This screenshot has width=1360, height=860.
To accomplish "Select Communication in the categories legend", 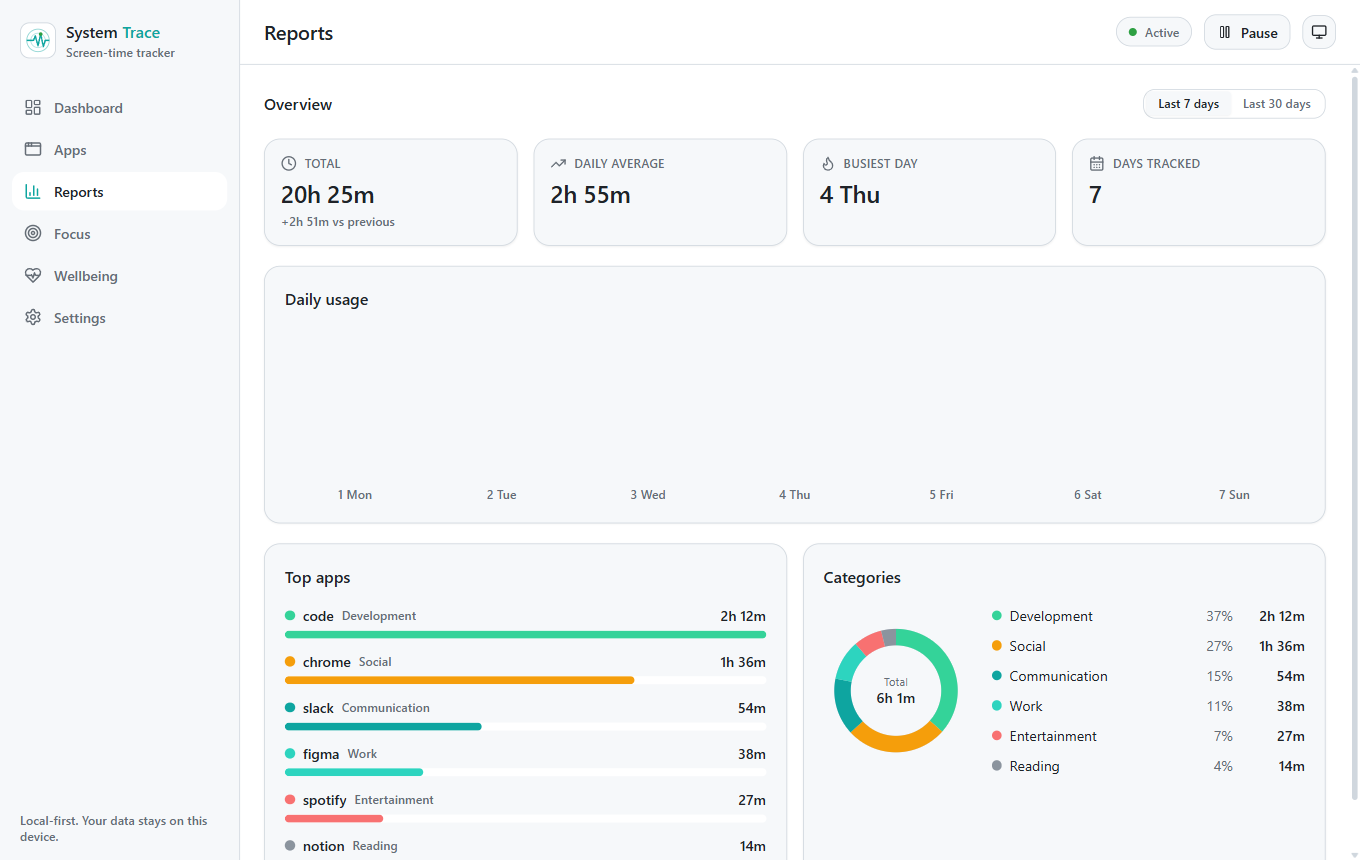I will [1058, 676].
